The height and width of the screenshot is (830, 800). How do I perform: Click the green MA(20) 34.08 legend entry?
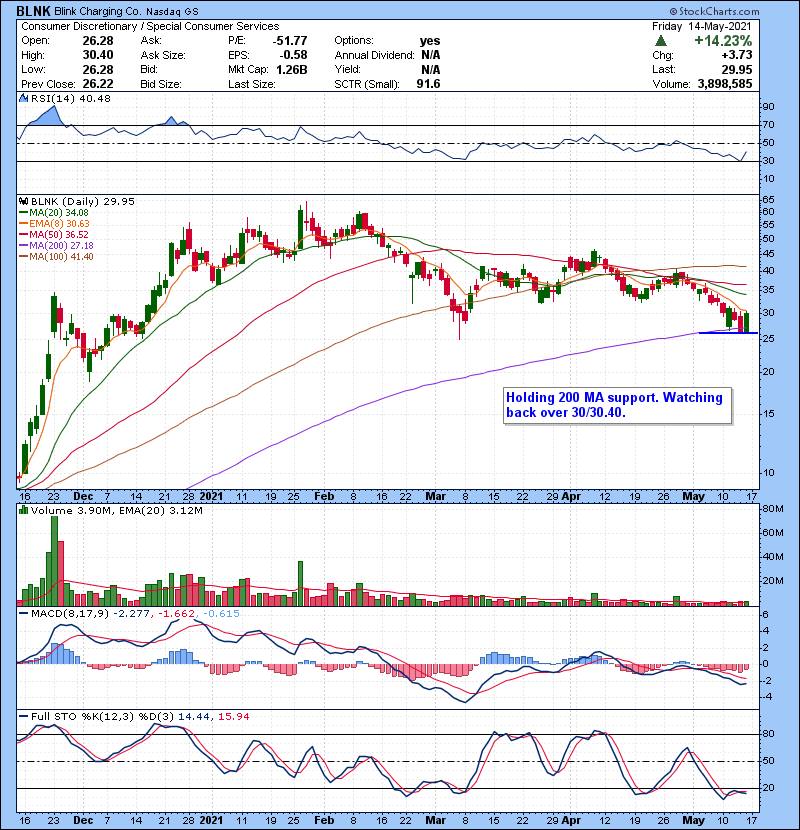click(x=55, y=213)
